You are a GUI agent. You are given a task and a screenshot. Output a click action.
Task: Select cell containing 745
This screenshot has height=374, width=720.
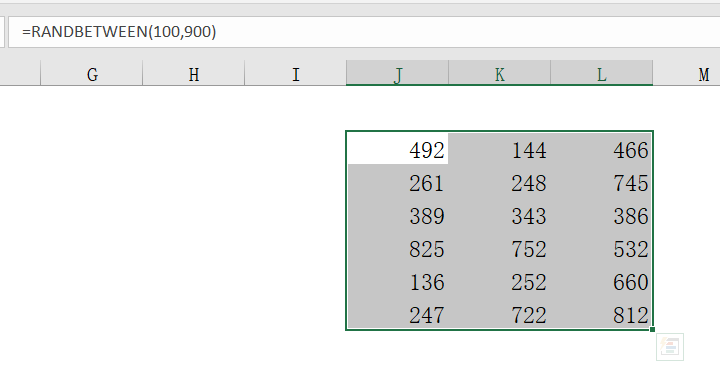tap(601, 181)
